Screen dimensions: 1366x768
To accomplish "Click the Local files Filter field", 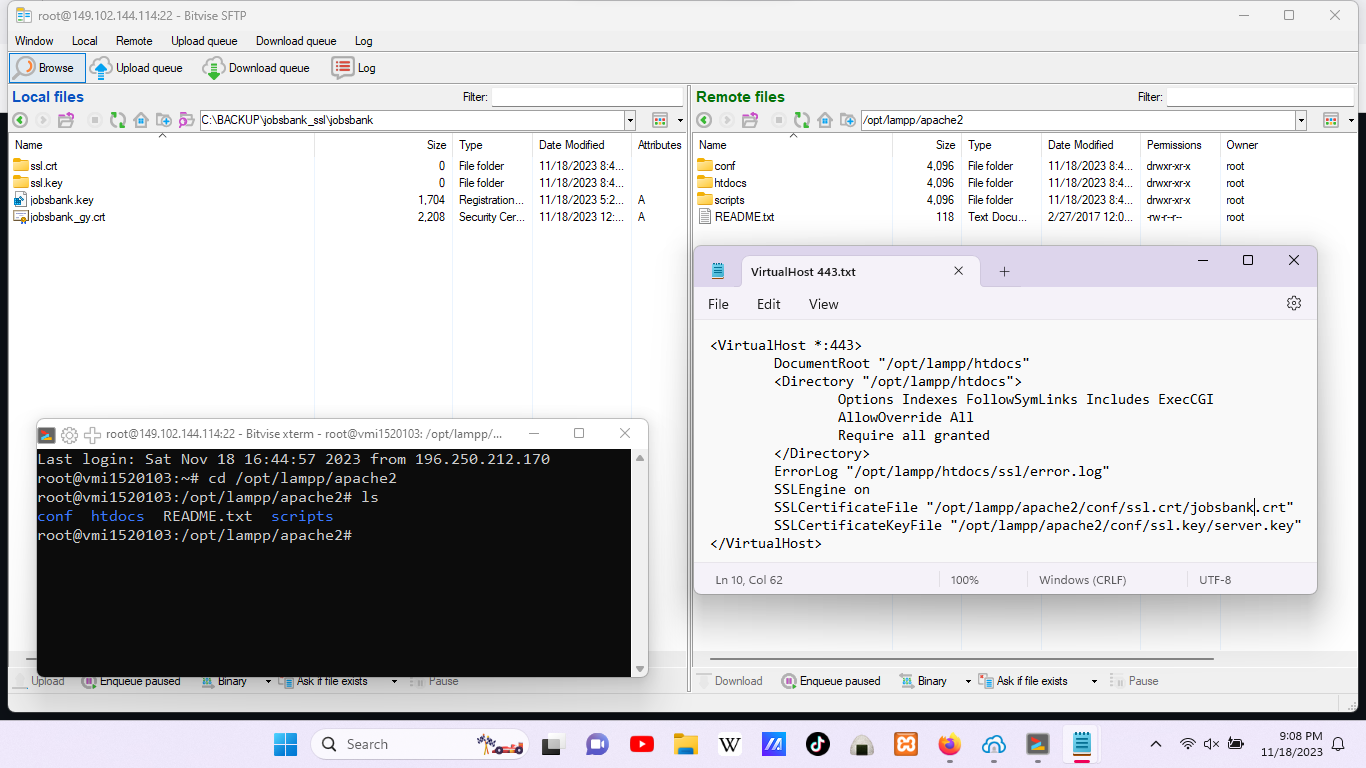I will (587, 97).
